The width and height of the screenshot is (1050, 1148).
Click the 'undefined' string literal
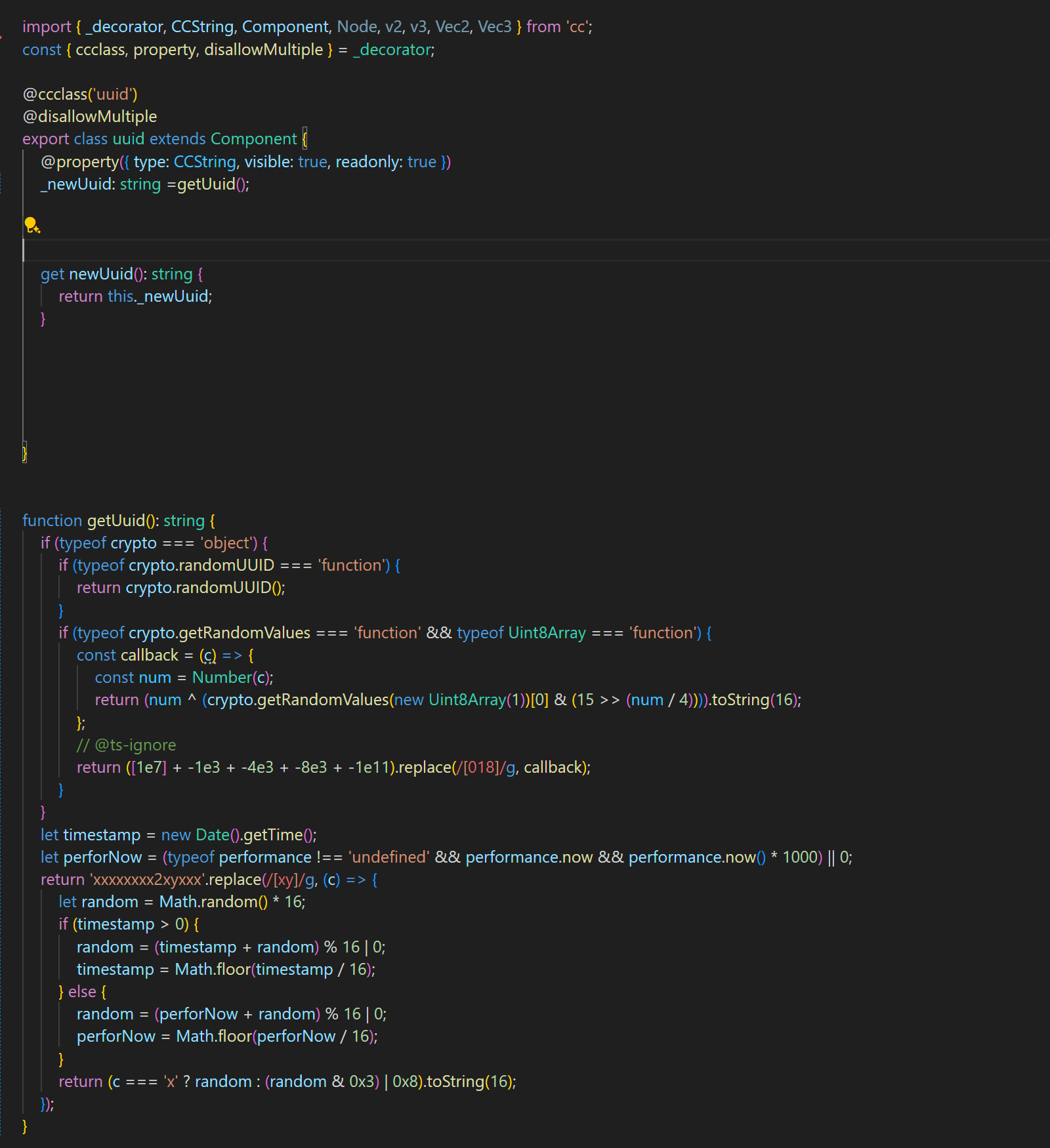388,857
